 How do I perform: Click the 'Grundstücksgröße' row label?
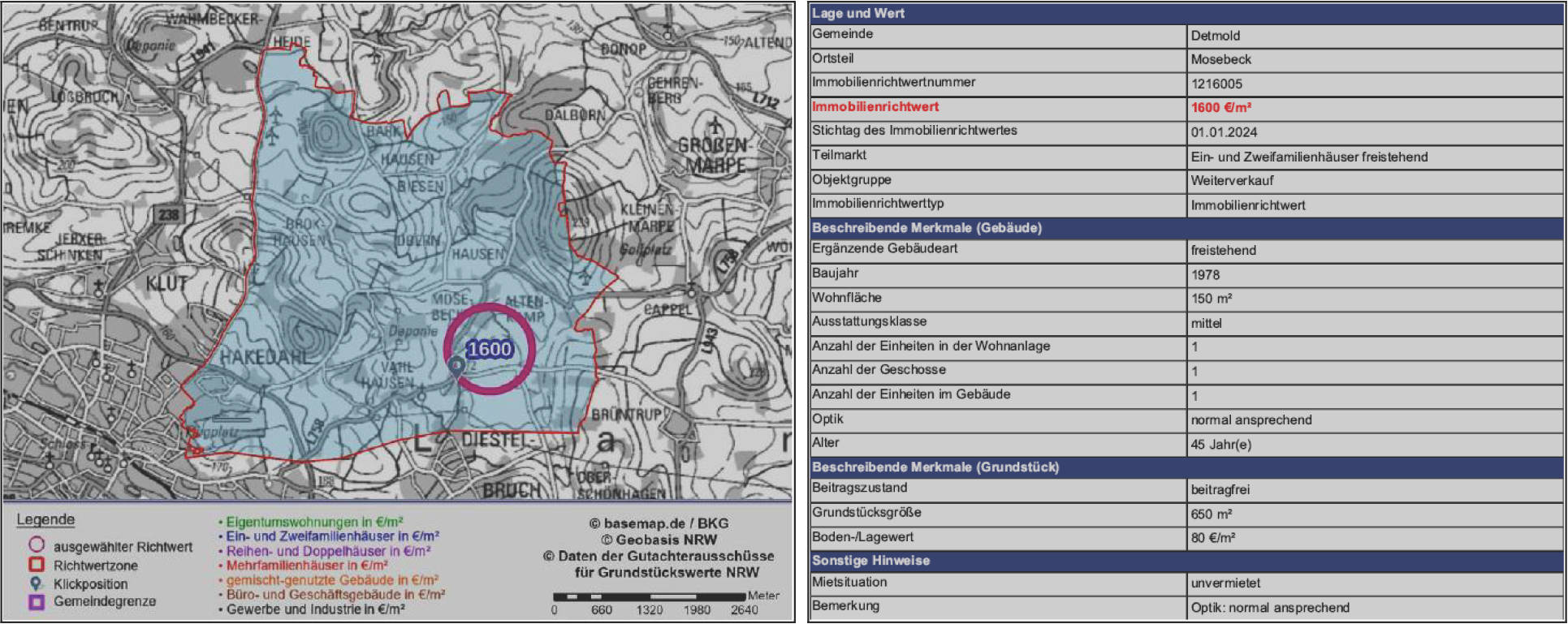[866, 512]
